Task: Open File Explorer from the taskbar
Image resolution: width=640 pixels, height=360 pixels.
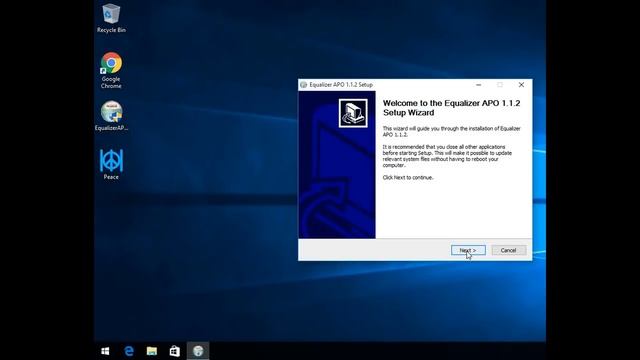Action: pos(152,351)
